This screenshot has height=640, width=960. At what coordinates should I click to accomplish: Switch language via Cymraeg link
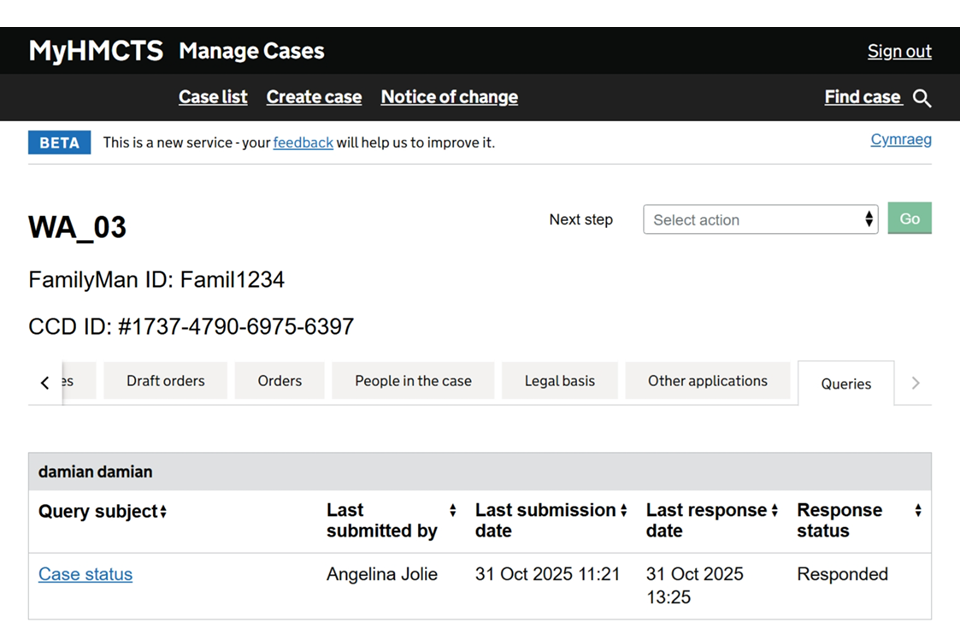[x=901, y=140]
